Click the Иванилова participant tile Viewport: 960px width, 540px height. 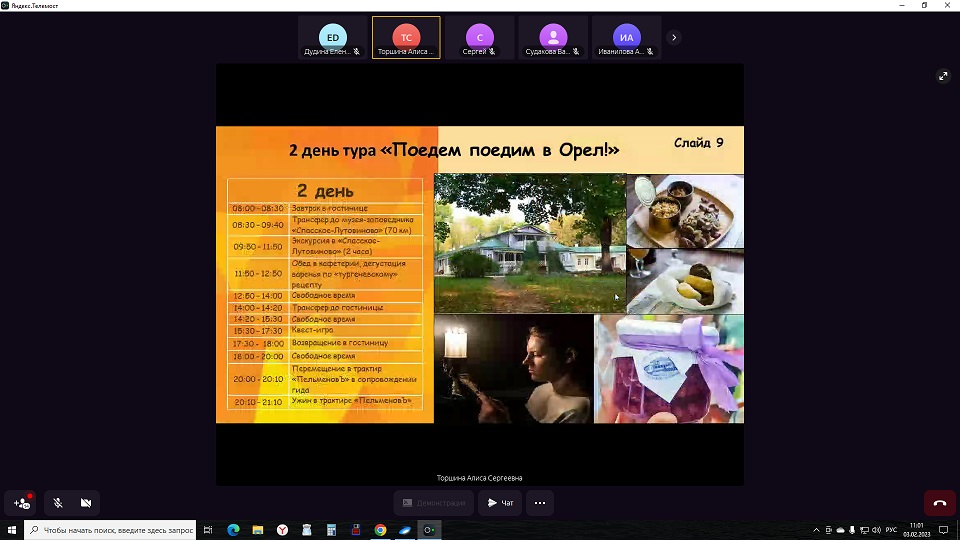pos(626,38)
